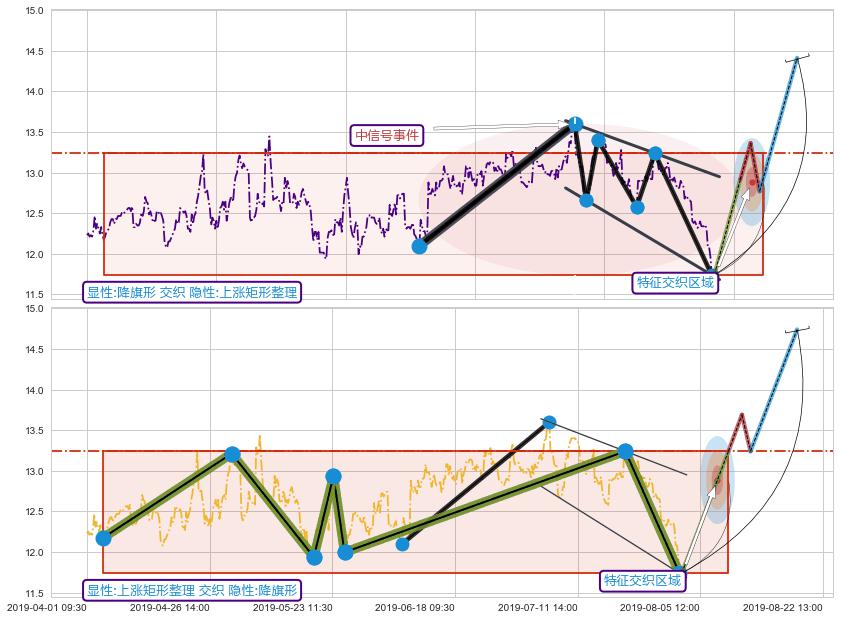The width and height of the screenshot is (842, 620).
Task: Click bottom chart's rightmost blue marker at 13.25
Action: click(x=625, y=451)
